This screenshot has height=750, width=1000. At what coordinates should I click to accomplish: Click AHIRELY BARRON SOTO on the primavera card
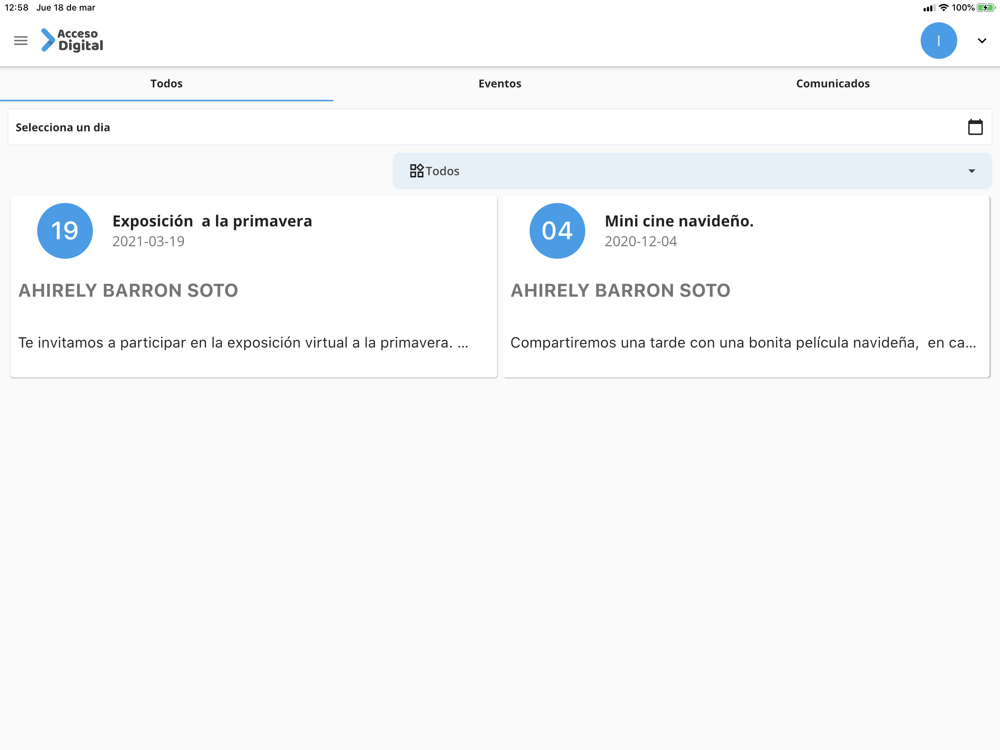pos(128,291)
